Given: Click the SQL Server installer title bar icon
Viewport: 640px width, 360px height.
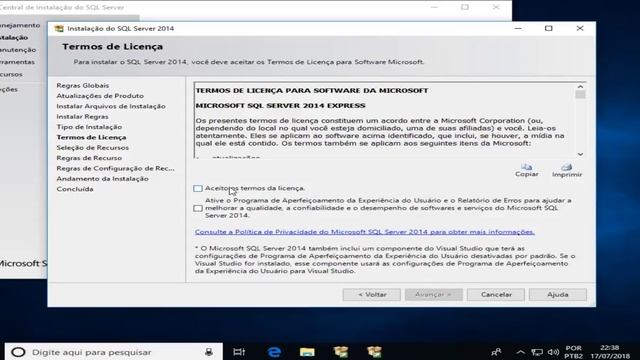Looking at the screenshot, I should click(59, 29).
